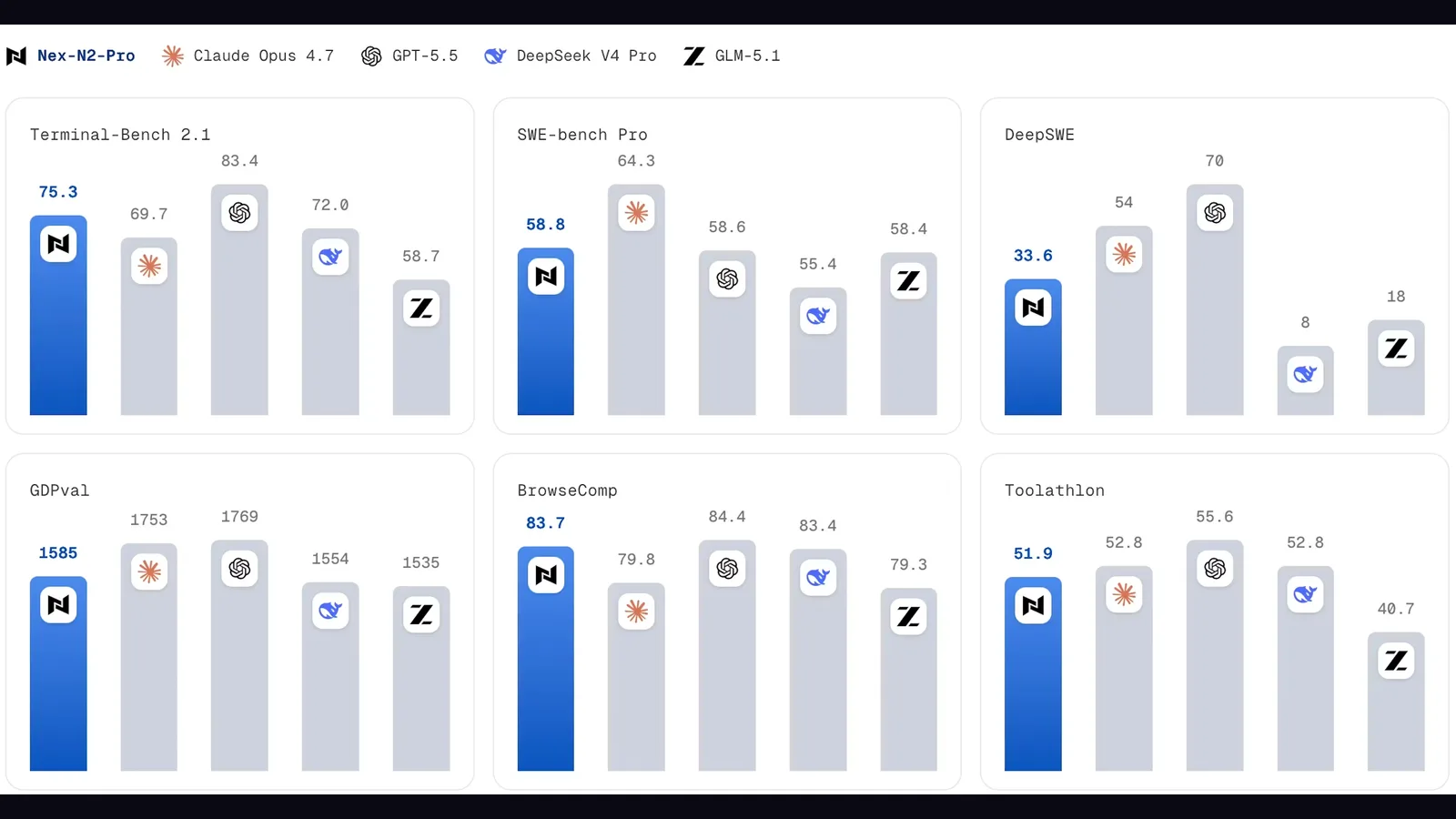The width and height of the screenshot is (1456, 819).
Task: Click the GPT icon on SWE-bench 58.6 bar
Action: [x=727, y=278]
